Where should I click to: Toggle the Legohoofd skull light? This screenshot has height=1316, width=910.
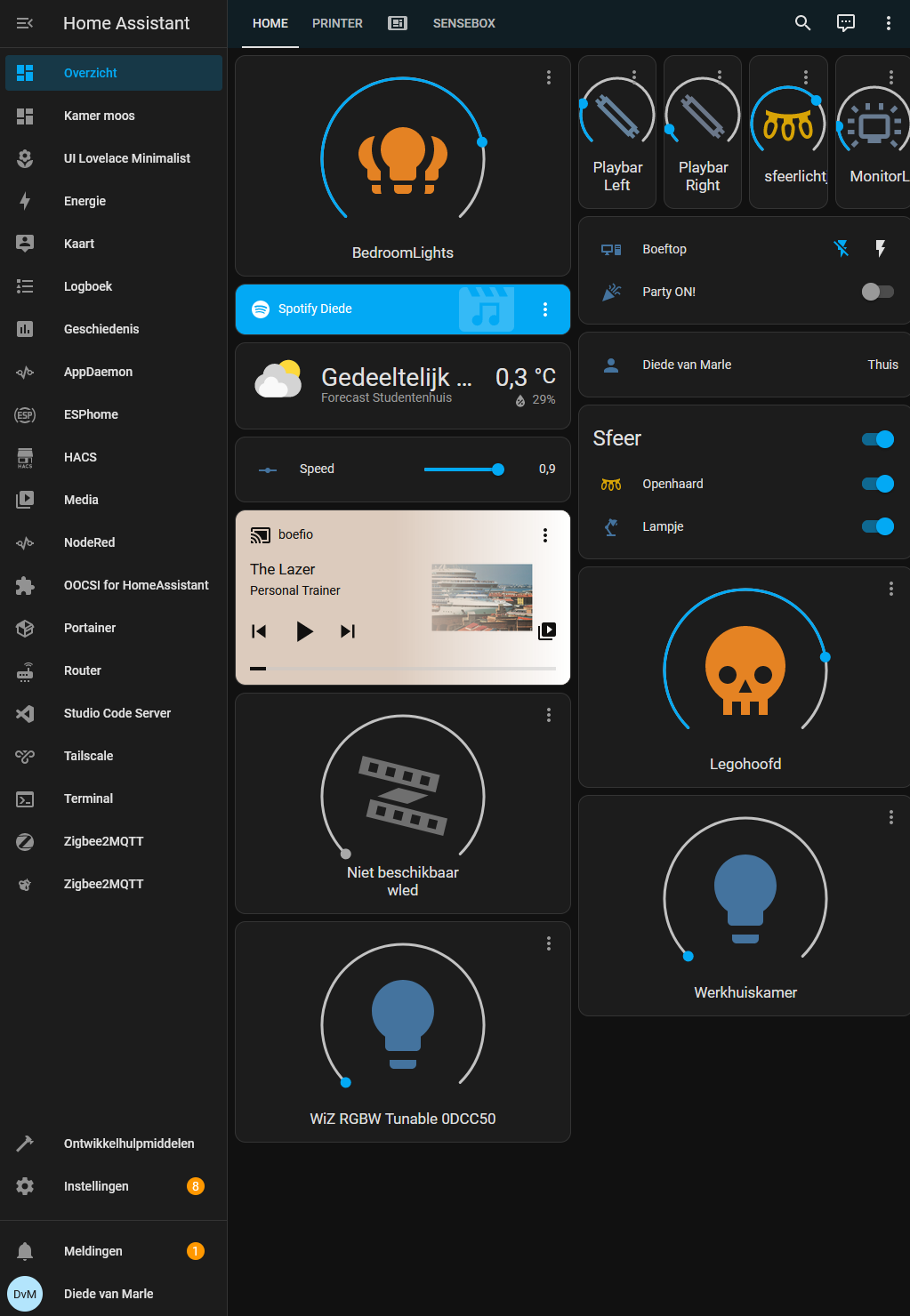tap(745, 671)
